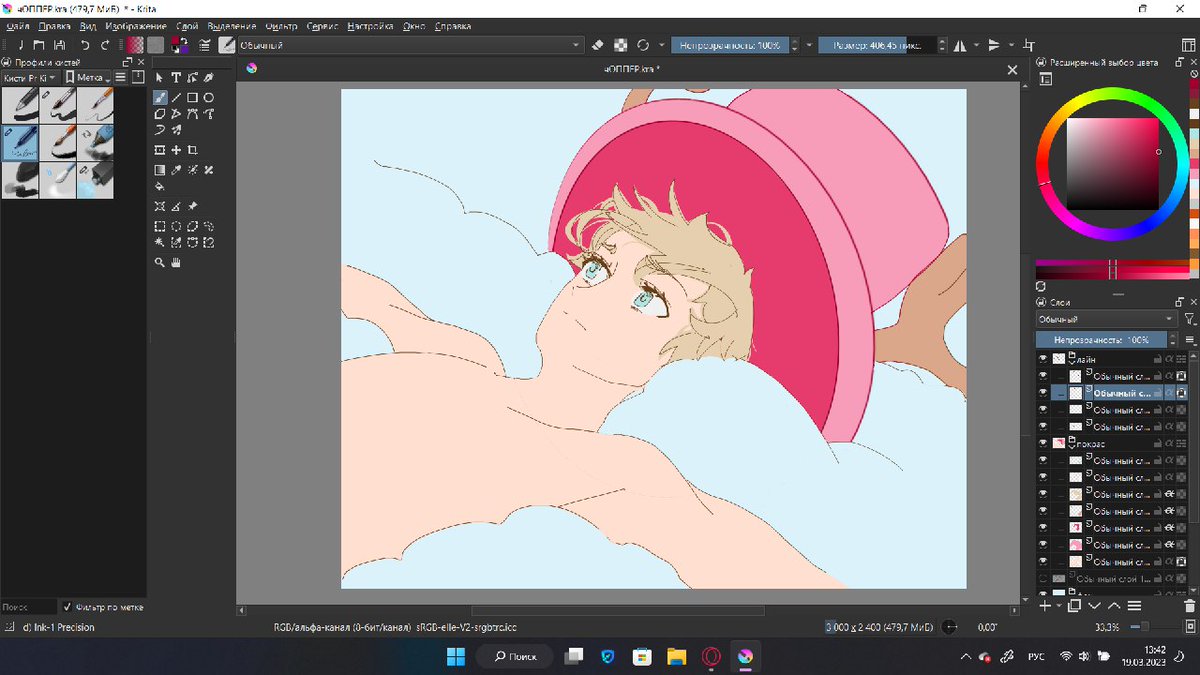Toggle 'Фильтр по метке' checkbox

[67, 606]
